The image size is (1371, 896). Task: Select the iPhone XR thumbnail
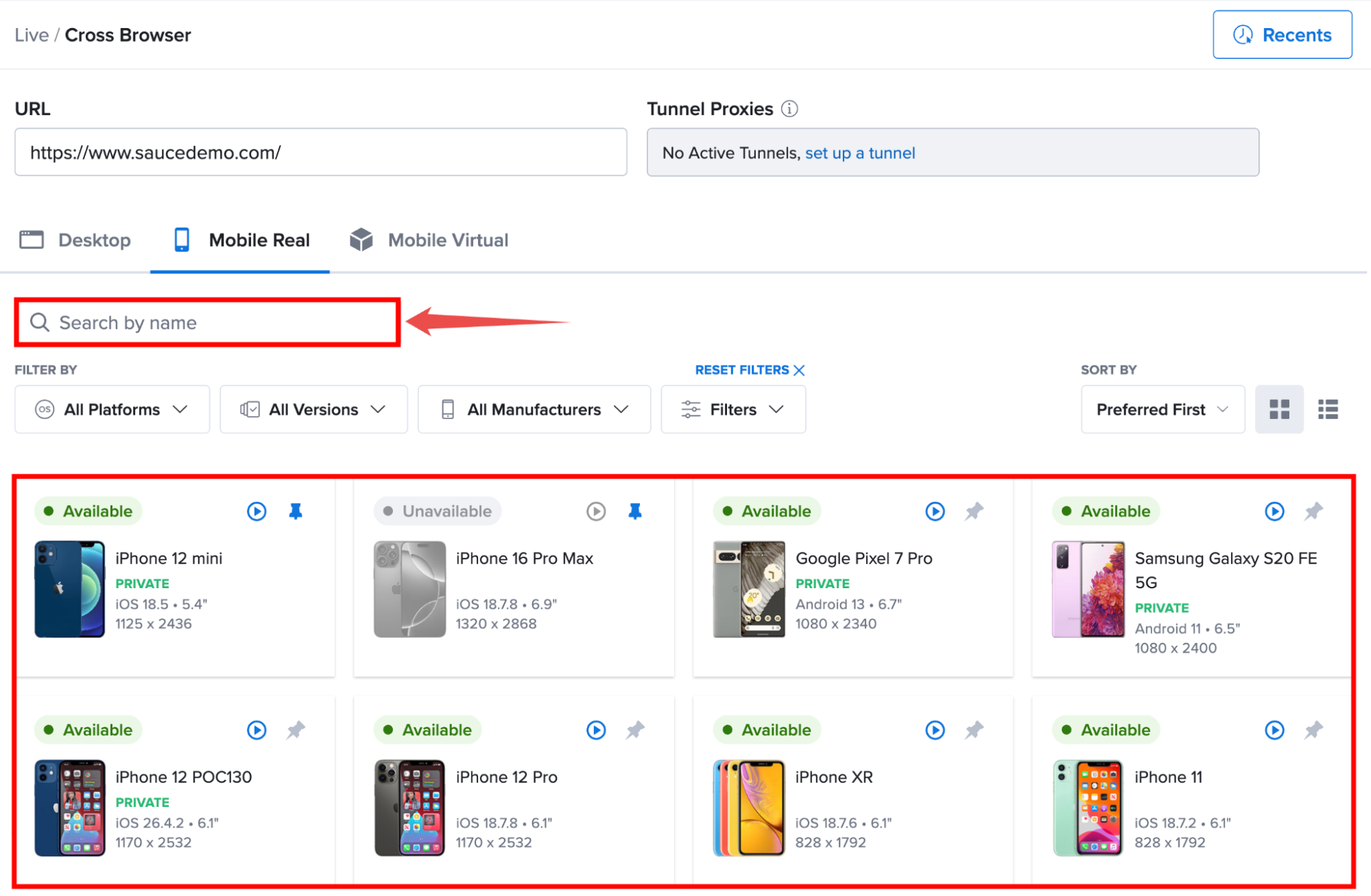point(749,808)
